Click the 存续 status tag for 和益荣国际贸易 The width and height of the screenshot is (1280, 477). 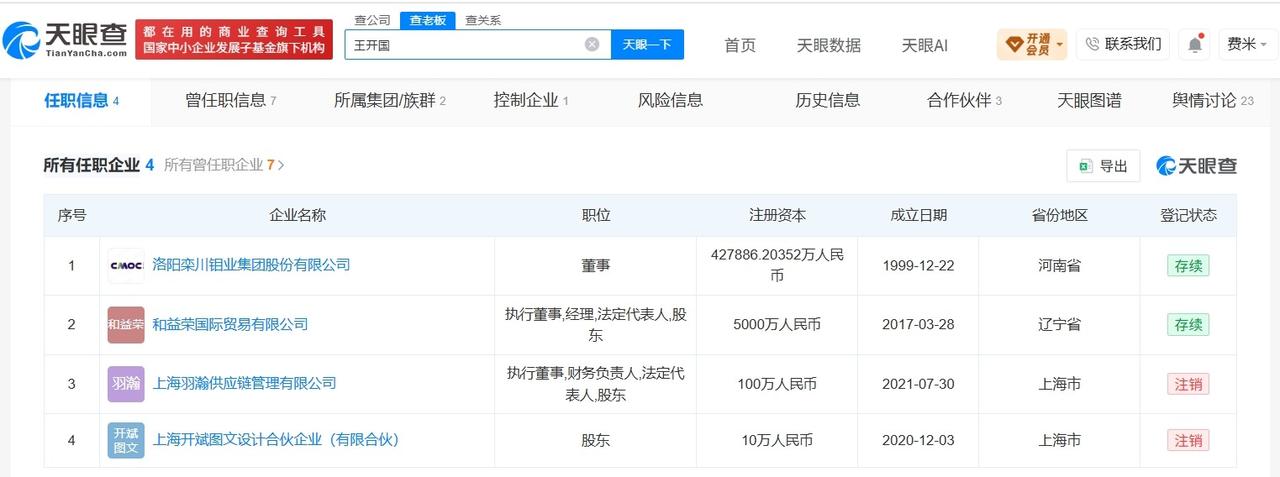tap(1188, 325)
